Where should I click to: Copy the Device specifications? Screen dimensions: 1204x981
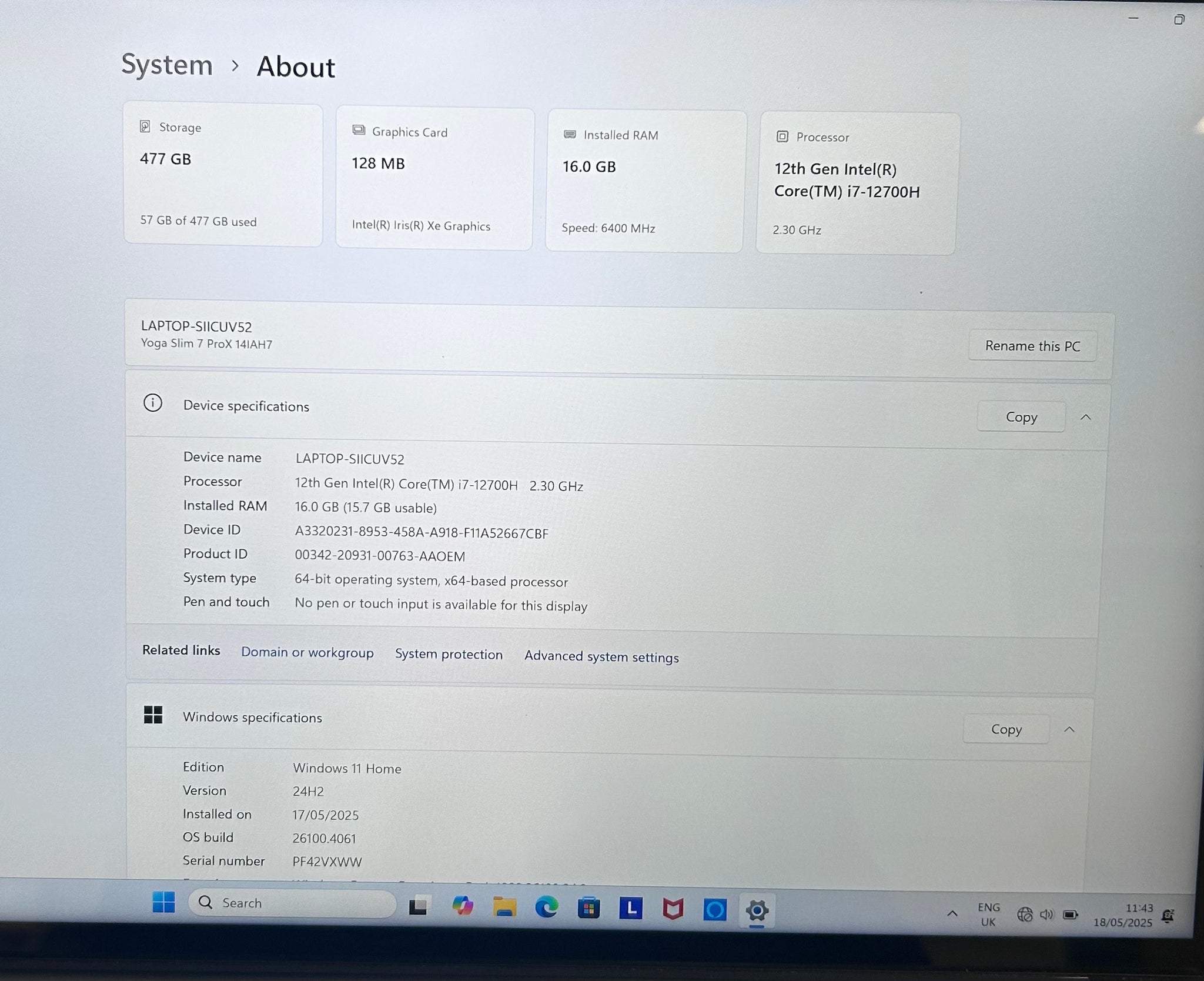click(x=1021, y=417)
